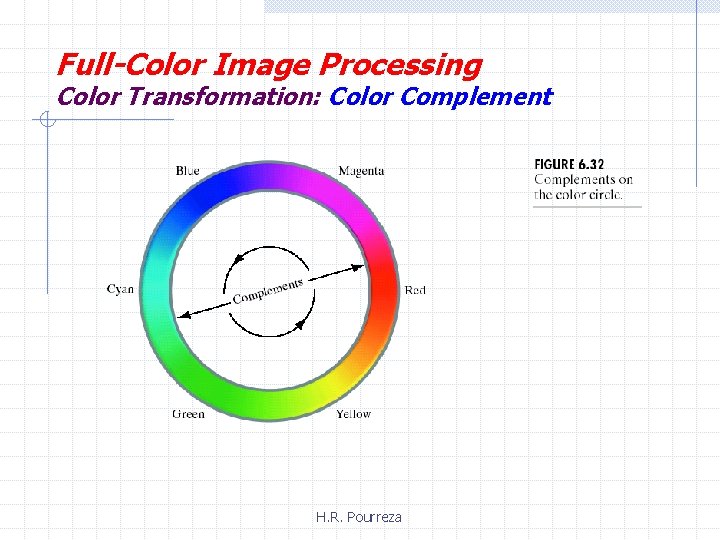Click the 'Green' label below the ring

[x=188, y=414]
